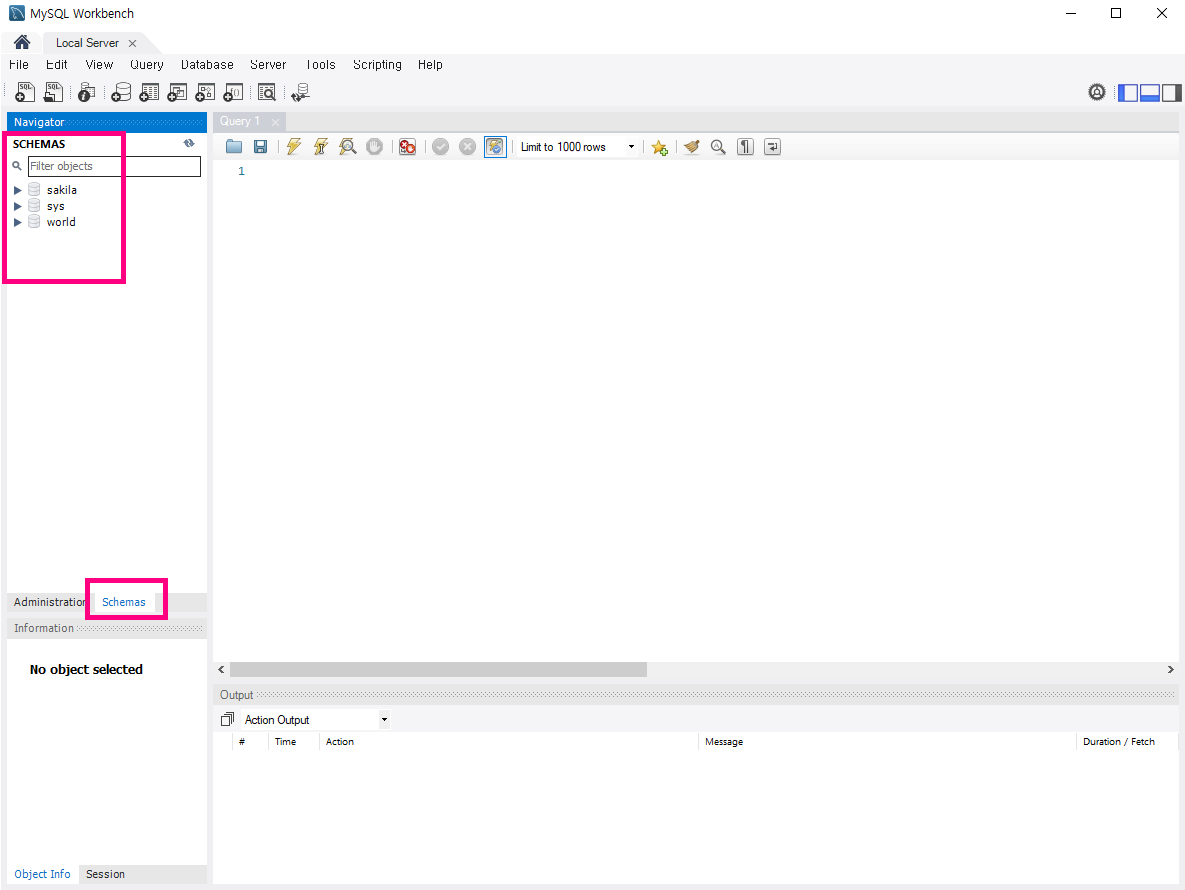
Task: Create a new schema icon
Action: pyautogui.click(x=121, y=92)
